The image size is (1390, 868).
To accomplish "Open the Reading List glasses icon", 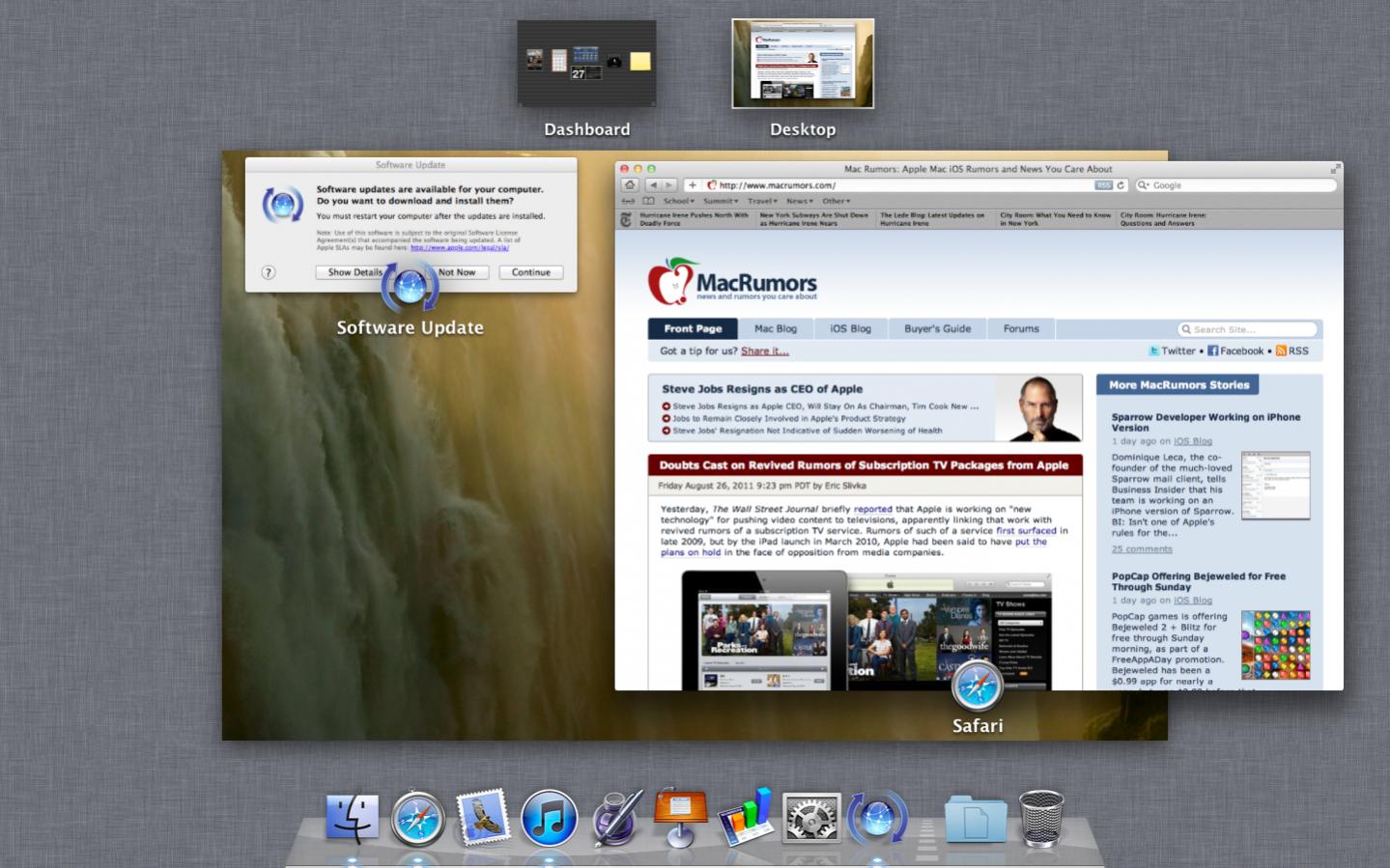I will click(x=628, y=201).
